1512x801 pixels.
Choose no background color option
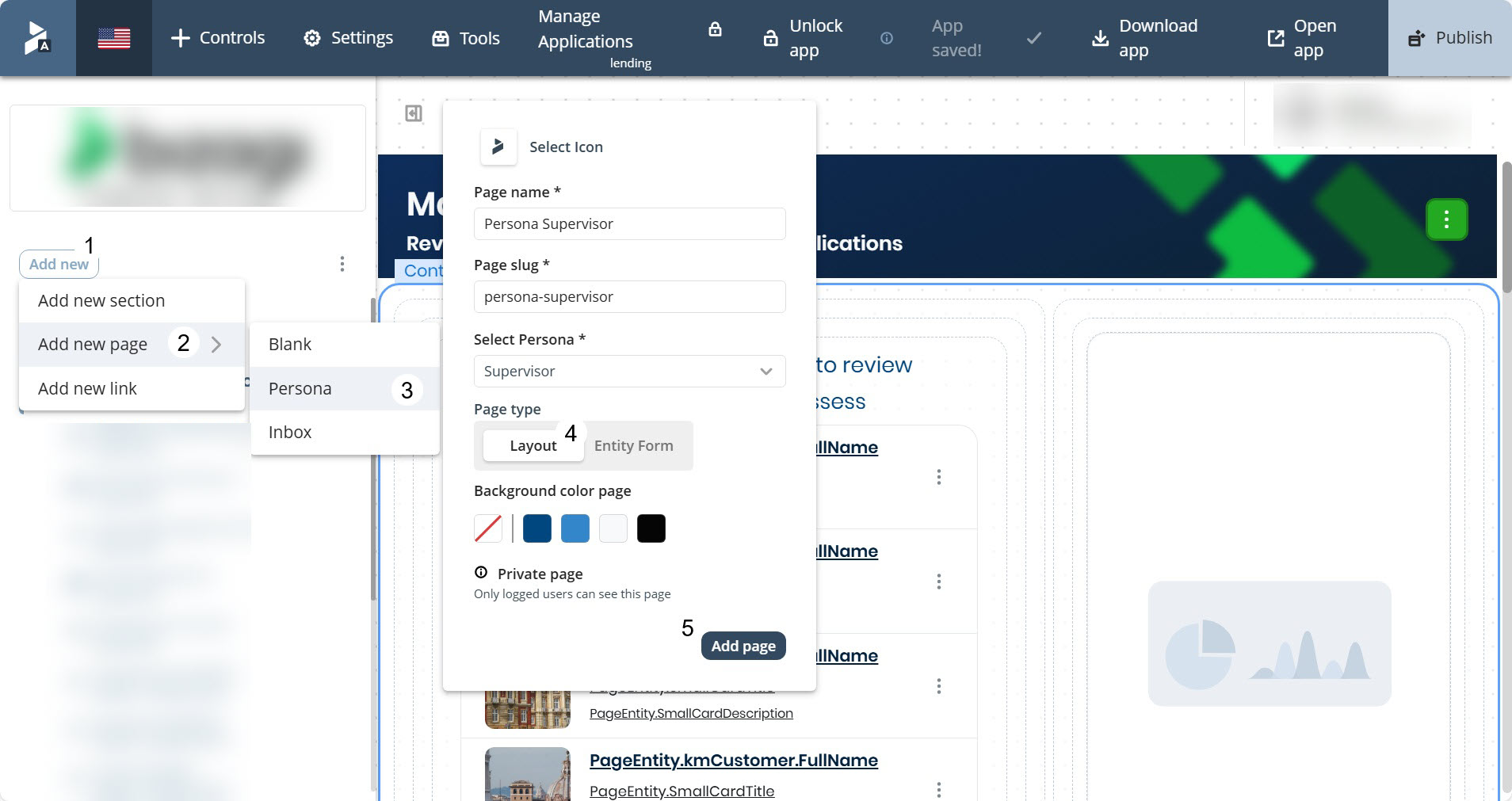pyautogui.click(x=488, y=528)
